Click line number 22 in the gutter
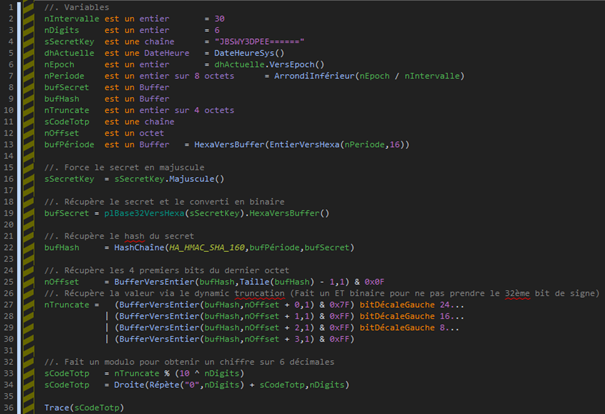This screenshot has height=414, width=605. [8, 248]
